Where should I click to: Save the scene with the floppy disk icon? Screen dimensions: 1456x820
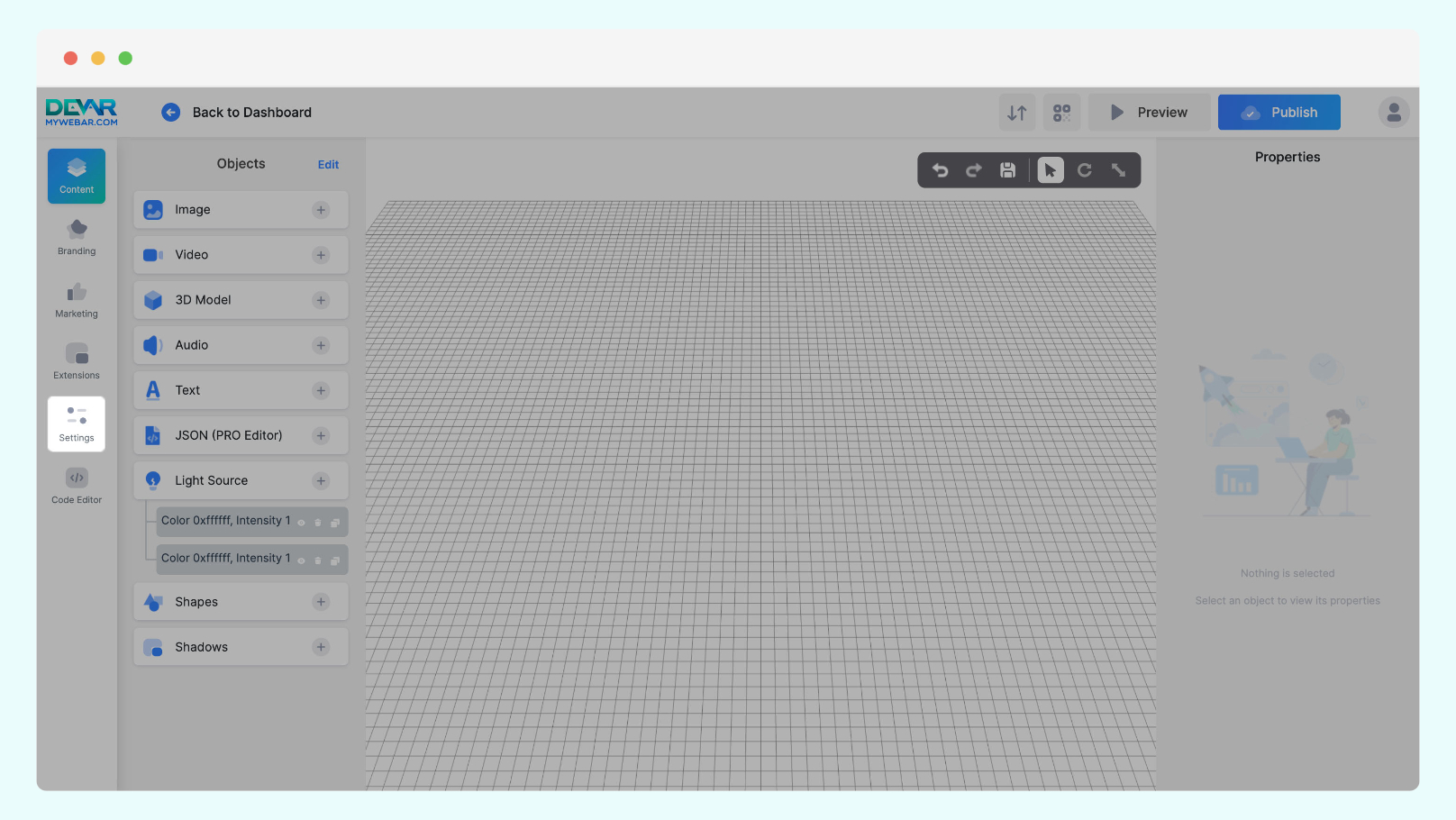pos(1008,170)
